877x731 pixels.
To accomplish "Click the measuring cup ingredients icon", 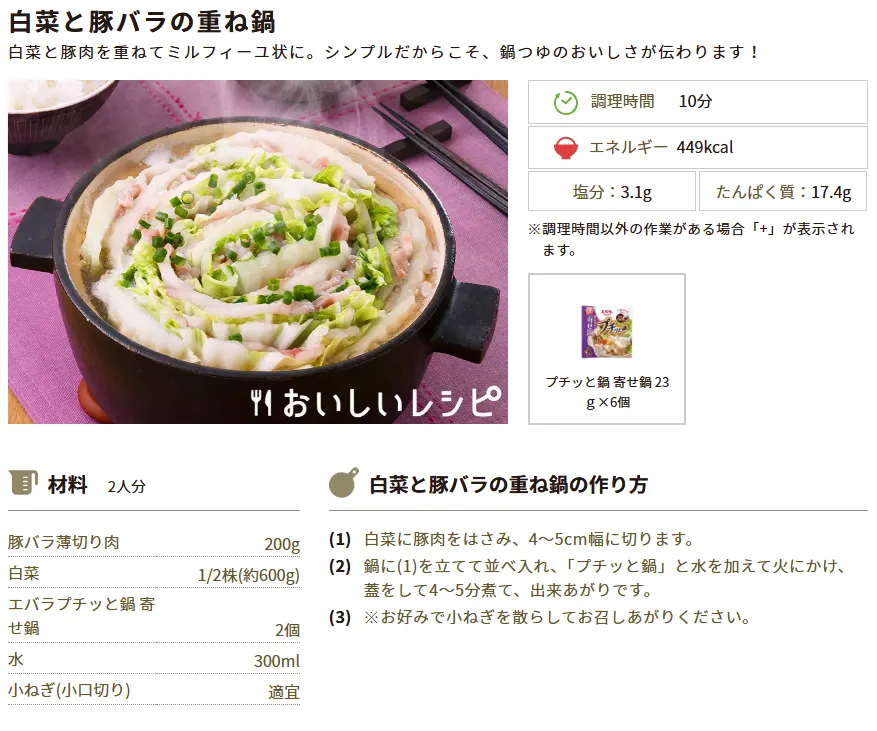I will (x=23, y=483).
